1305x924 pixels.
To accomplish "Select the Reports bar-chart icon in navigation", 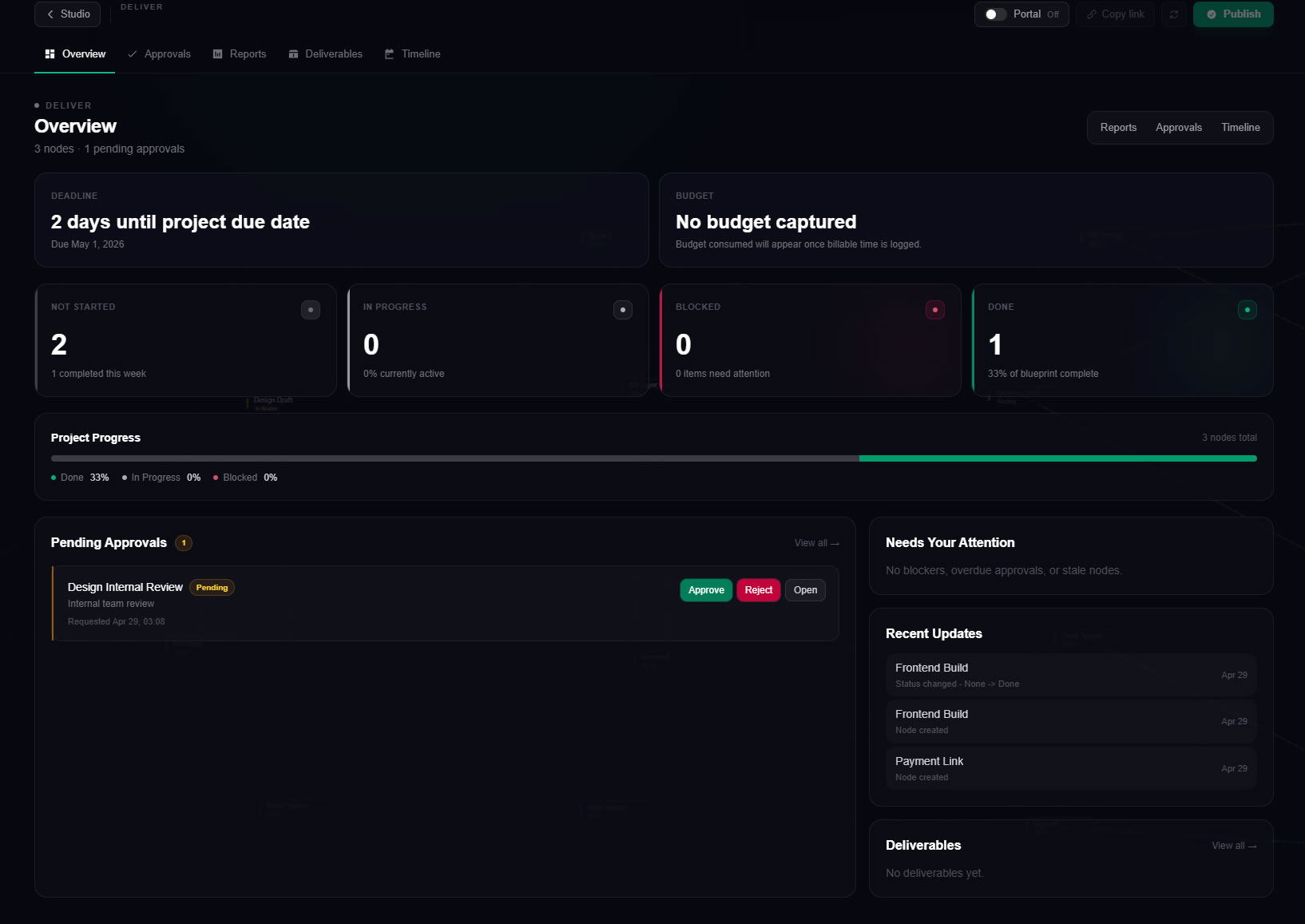I will point(217,54).
